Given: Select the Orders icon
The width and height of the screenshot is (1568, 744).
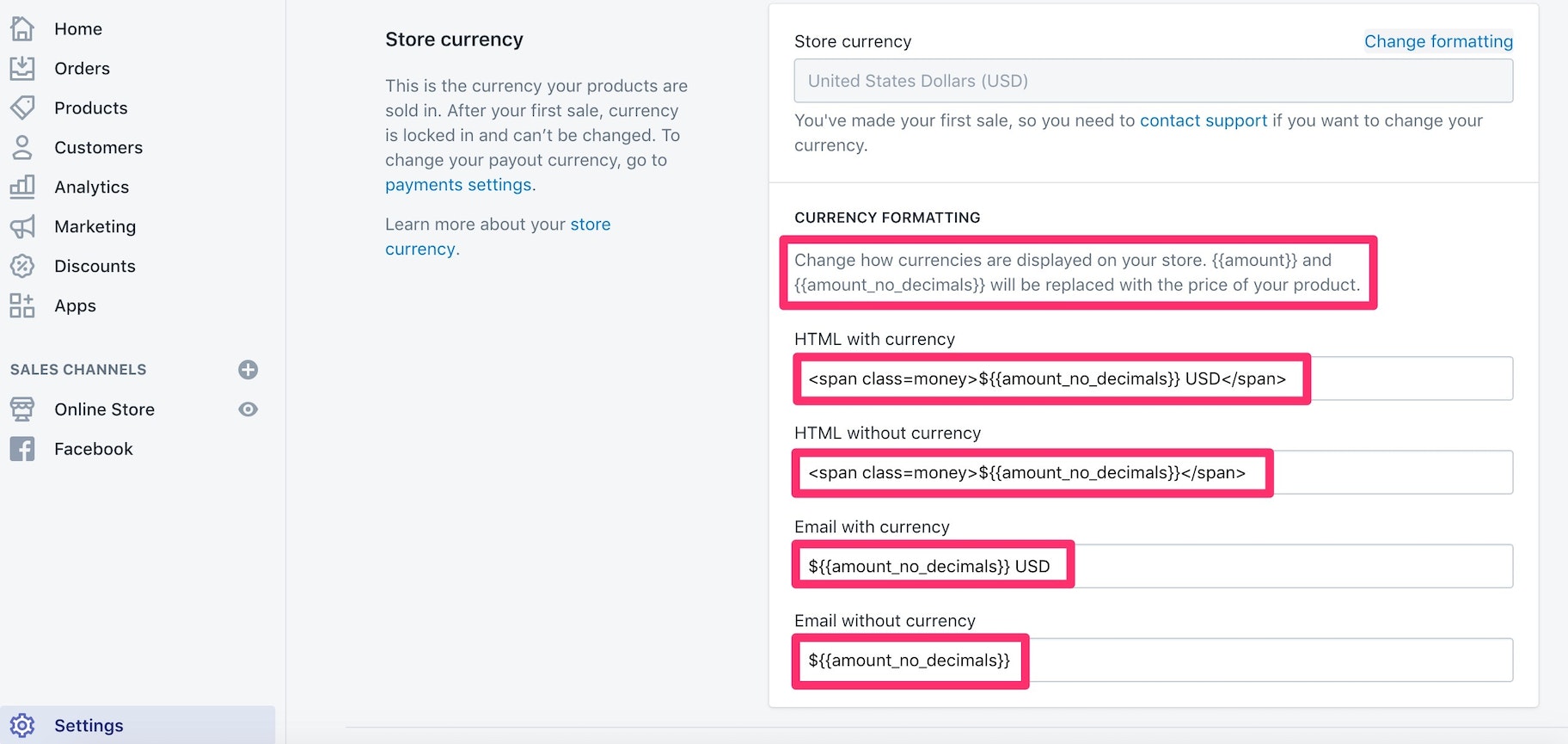Looking at the screenshot, I should (21, 68).
